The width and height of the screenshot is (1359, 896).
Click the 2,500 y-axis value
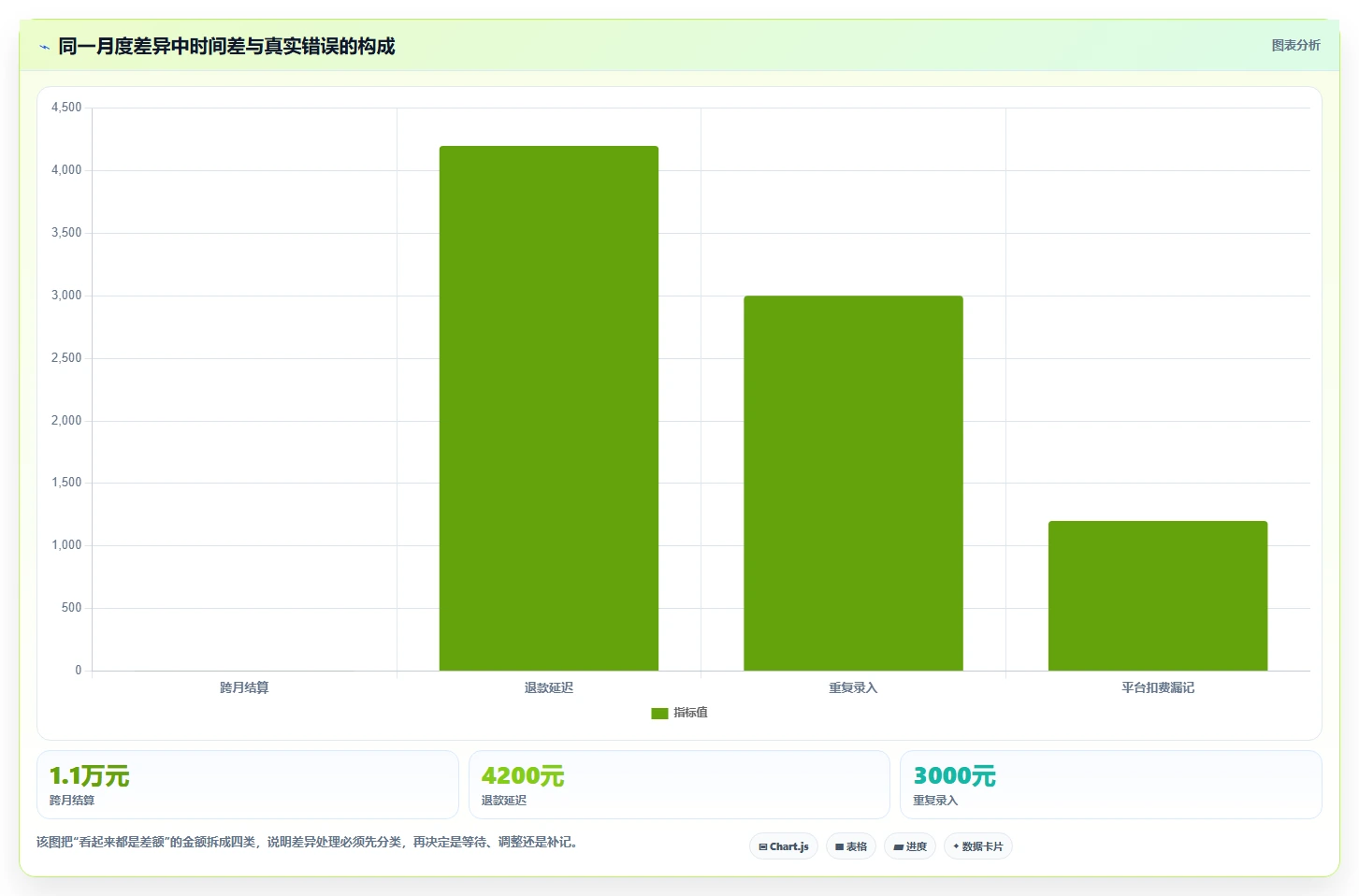pos(66,358)
